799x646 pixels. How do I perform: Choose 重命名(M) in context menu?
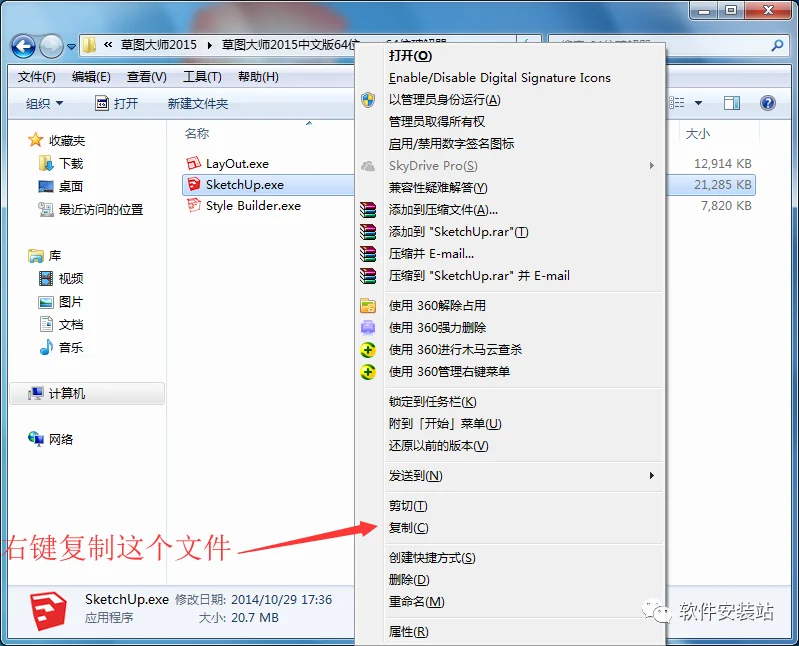coord(510,601)
